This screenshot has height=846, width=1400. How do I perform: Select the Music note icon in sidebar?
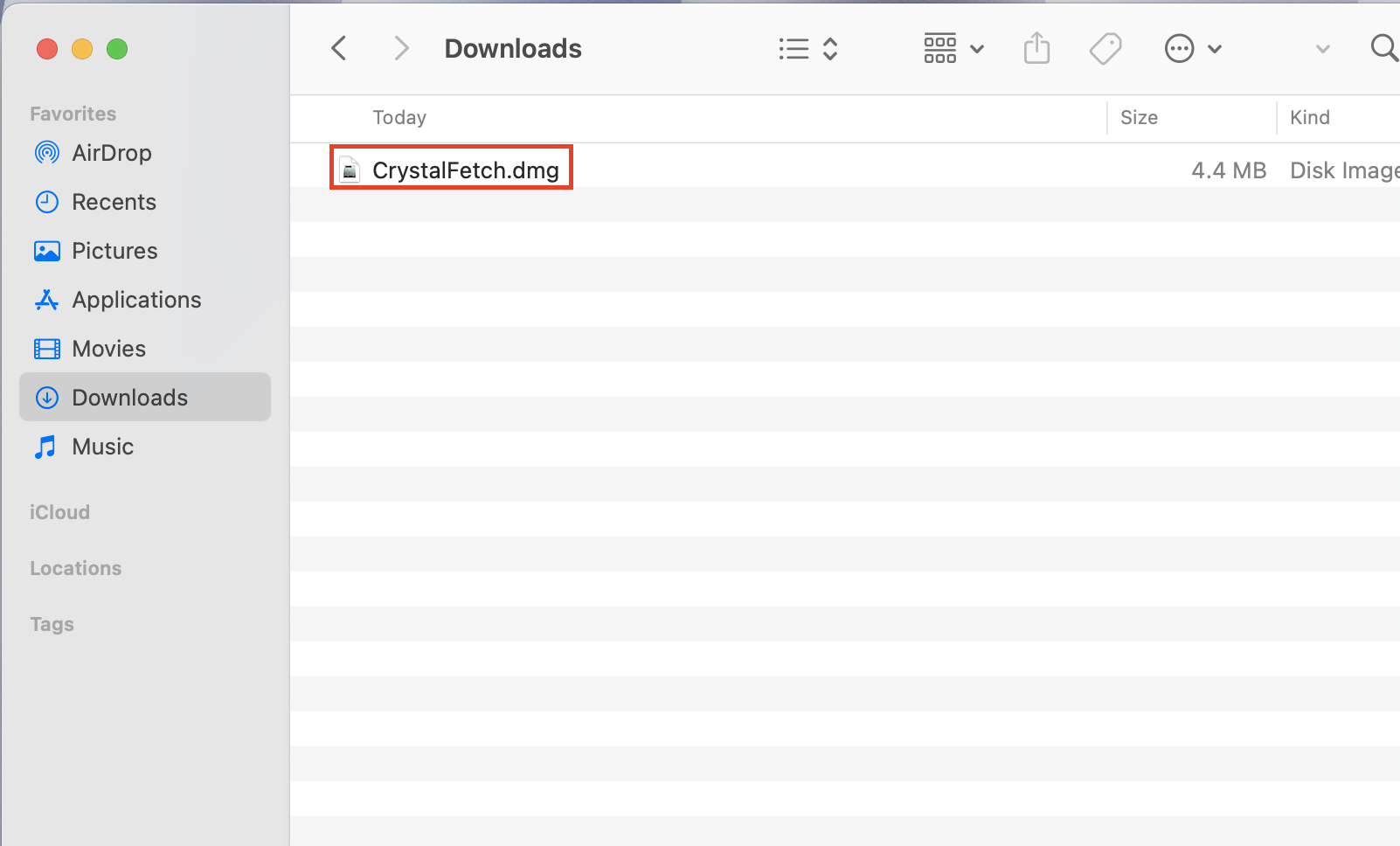coord(45,447)
